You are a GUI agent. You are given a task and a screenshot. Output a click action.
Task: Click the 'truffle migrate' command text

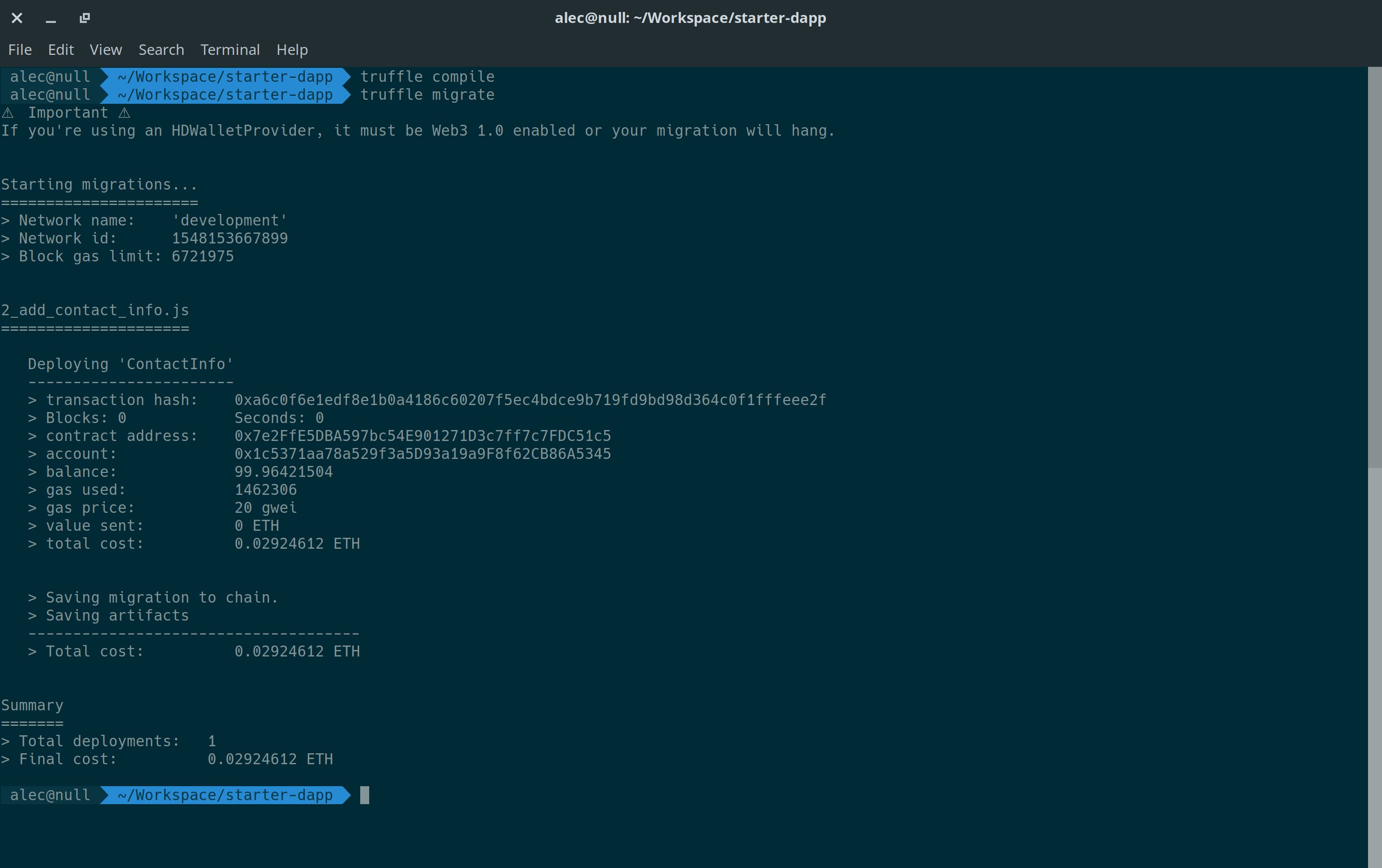coord(427,95)
